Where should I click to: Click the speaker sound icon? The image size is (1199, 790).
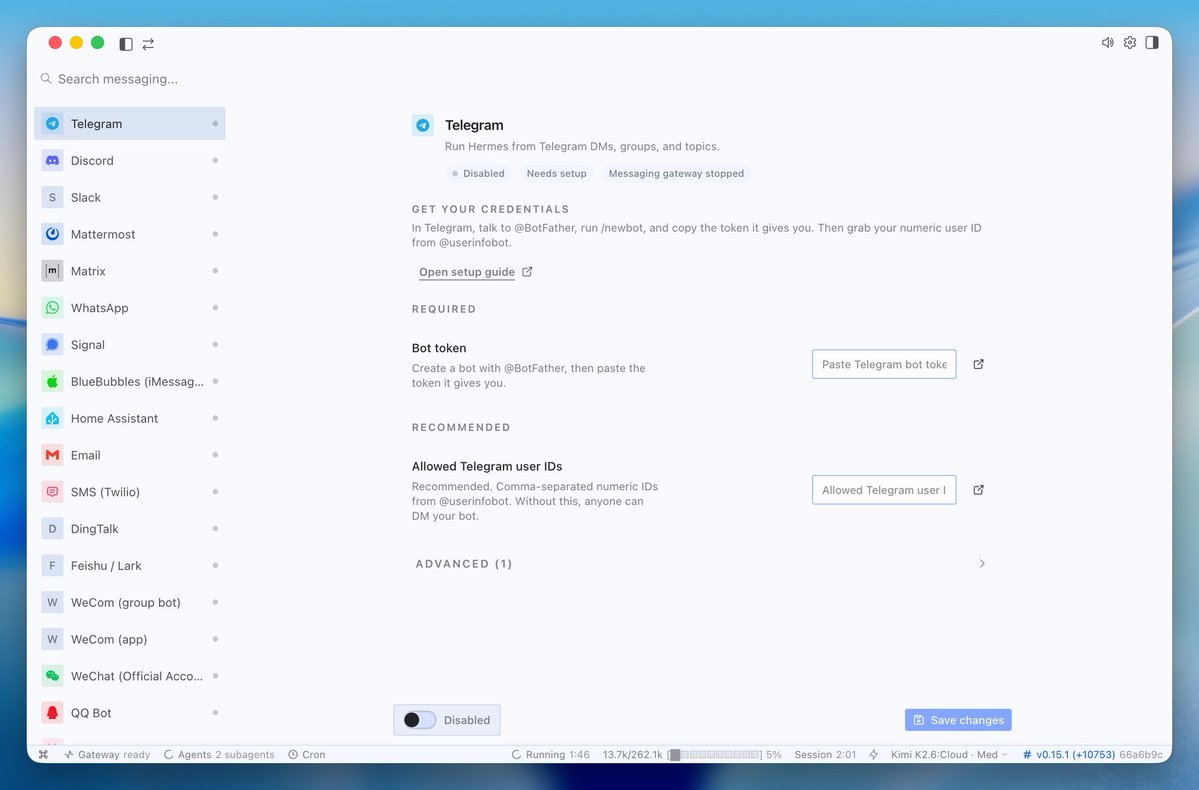[x=1107, y=43]
